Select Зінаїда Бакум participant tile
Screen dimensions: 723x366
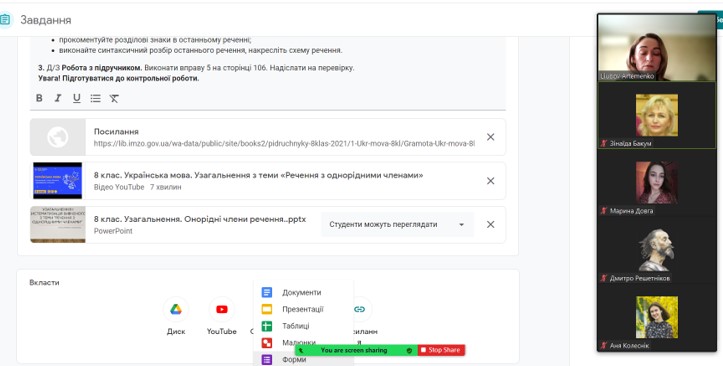pyautogui.click(x=657, y=115)
